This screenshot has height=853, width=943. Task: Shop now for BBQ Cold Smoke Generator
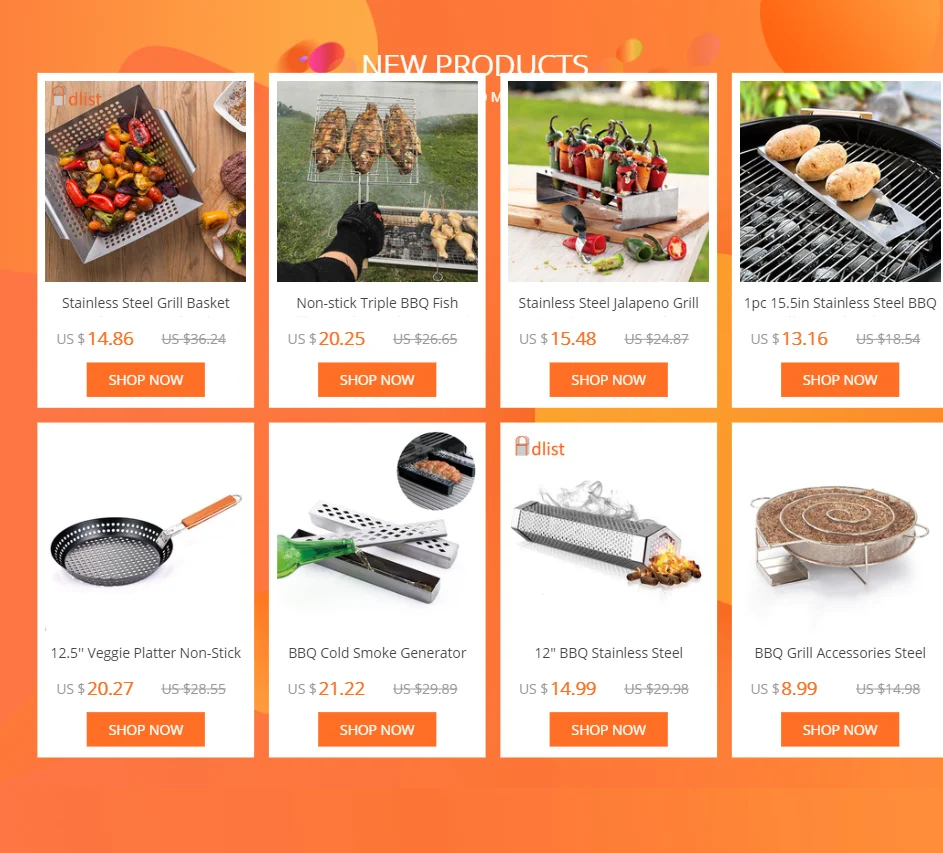point(377,730)
